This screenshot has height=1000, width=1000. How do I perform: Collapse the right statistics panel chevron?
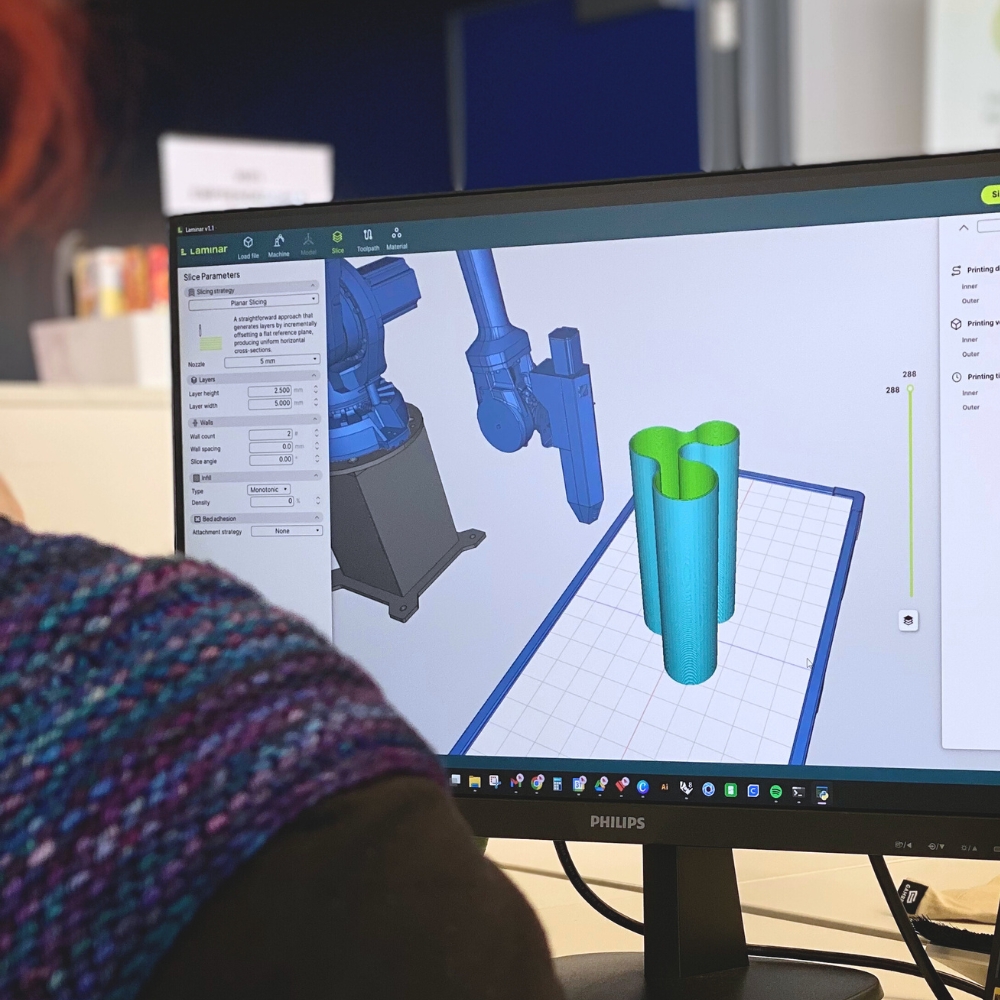(963, 228)
